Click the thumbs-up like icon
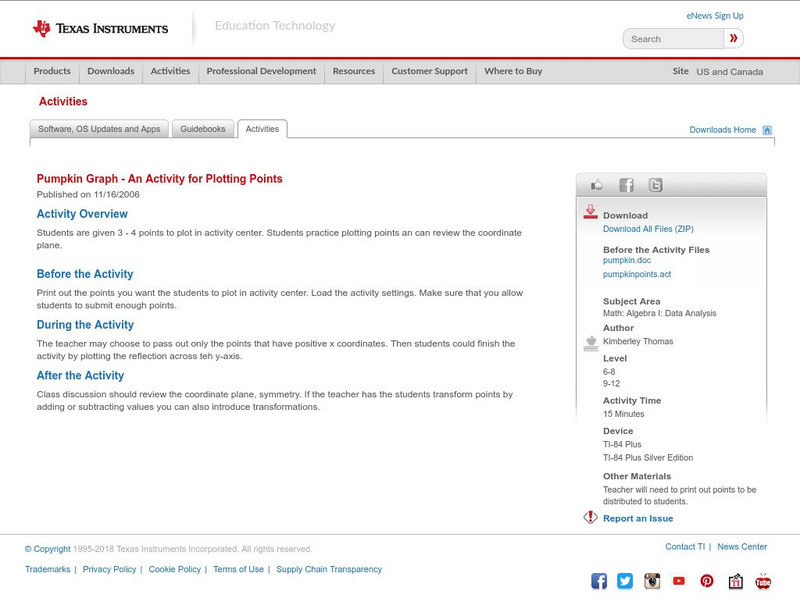The height and width of the screenshot is (598, 800). 596,185
